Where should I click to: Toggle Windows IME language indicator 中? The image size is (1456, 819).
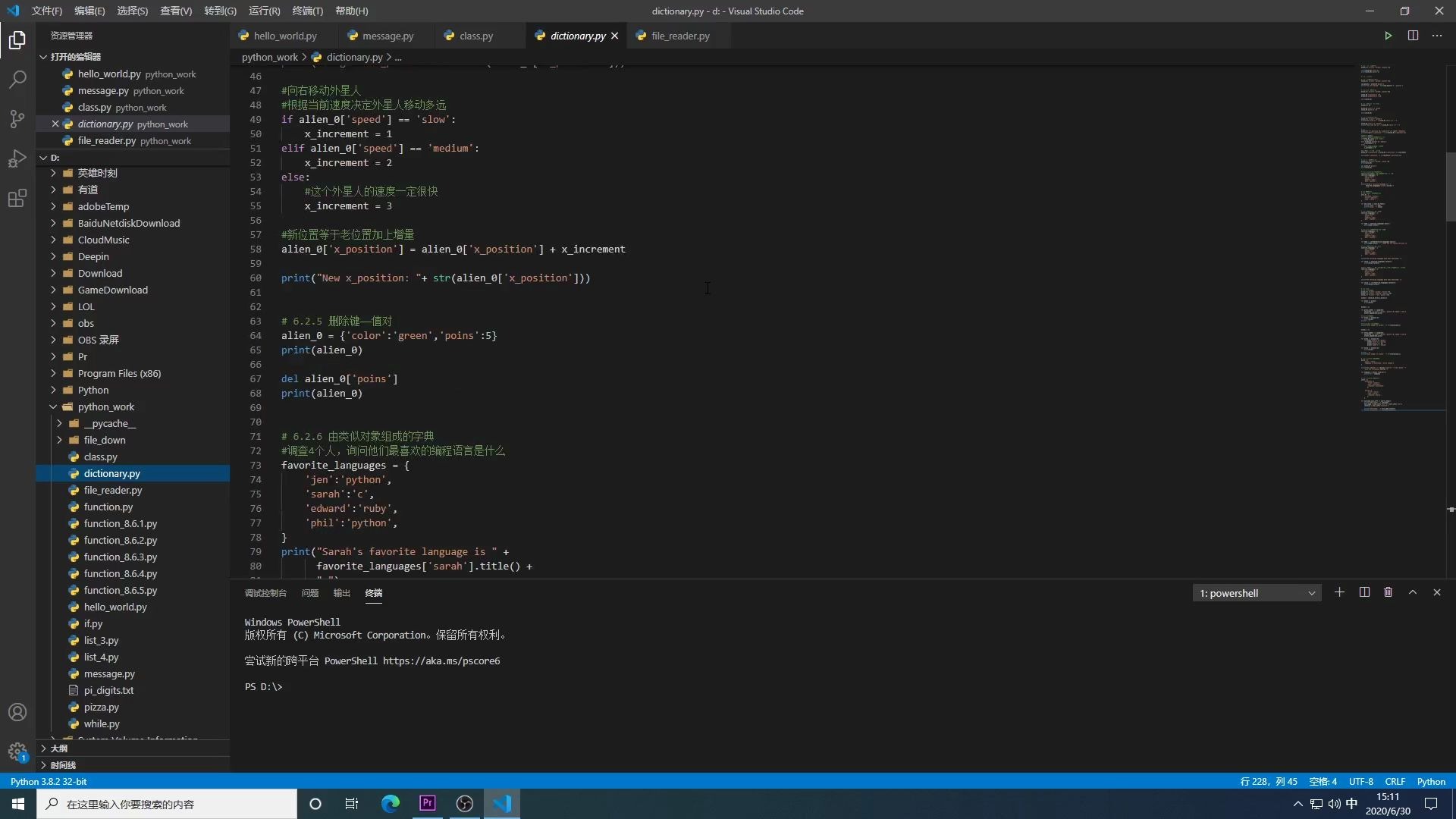point(1351,804)
